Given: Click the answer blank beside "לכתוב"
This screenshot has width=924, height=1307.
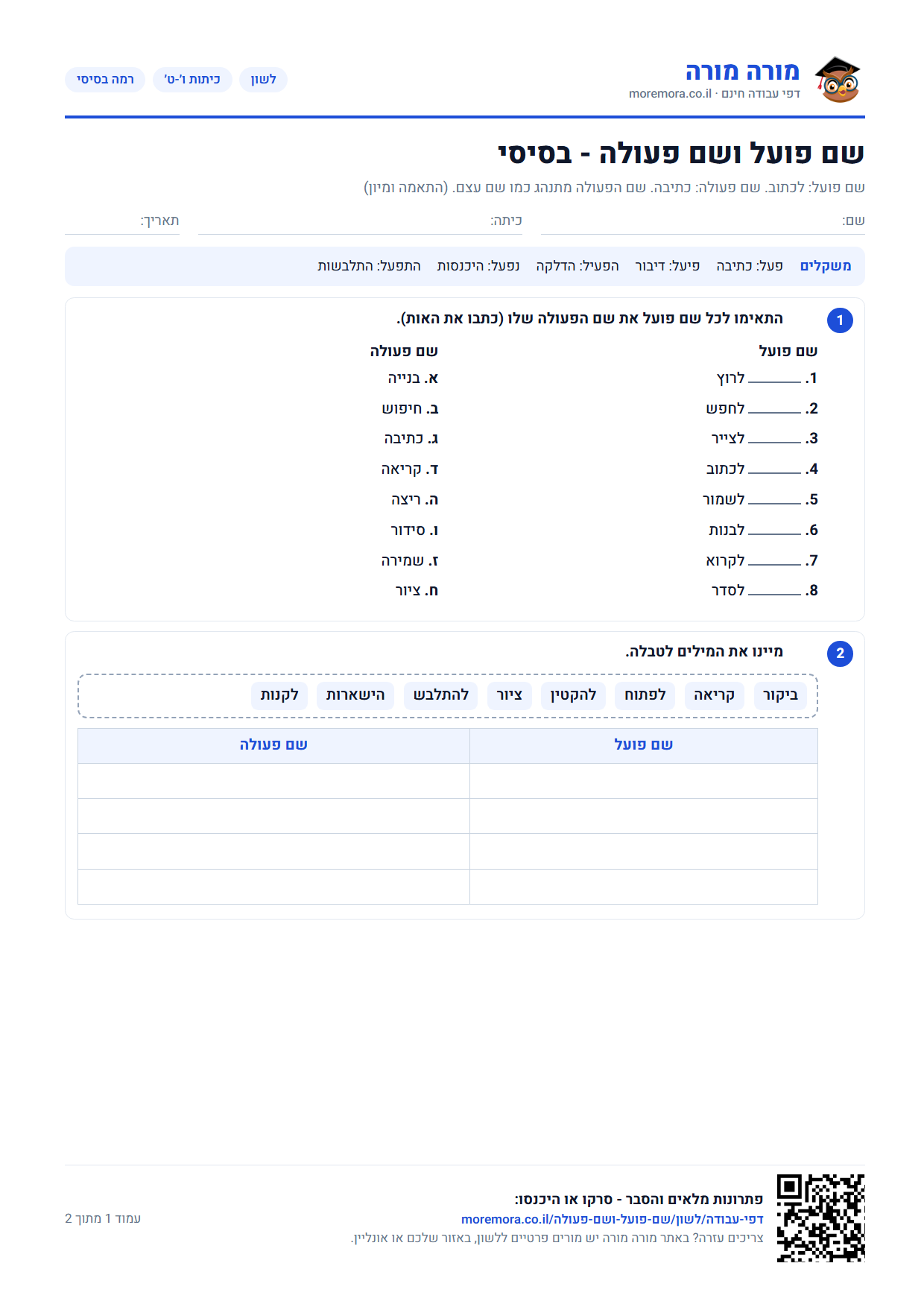Looking at the screenshot, I should [774, 470].
